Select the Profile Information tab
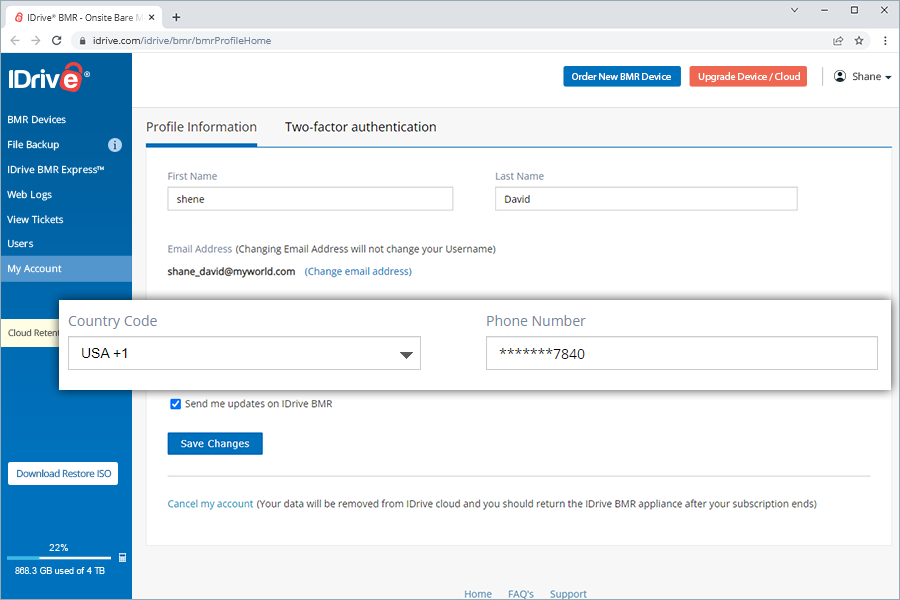 point(201,127)
